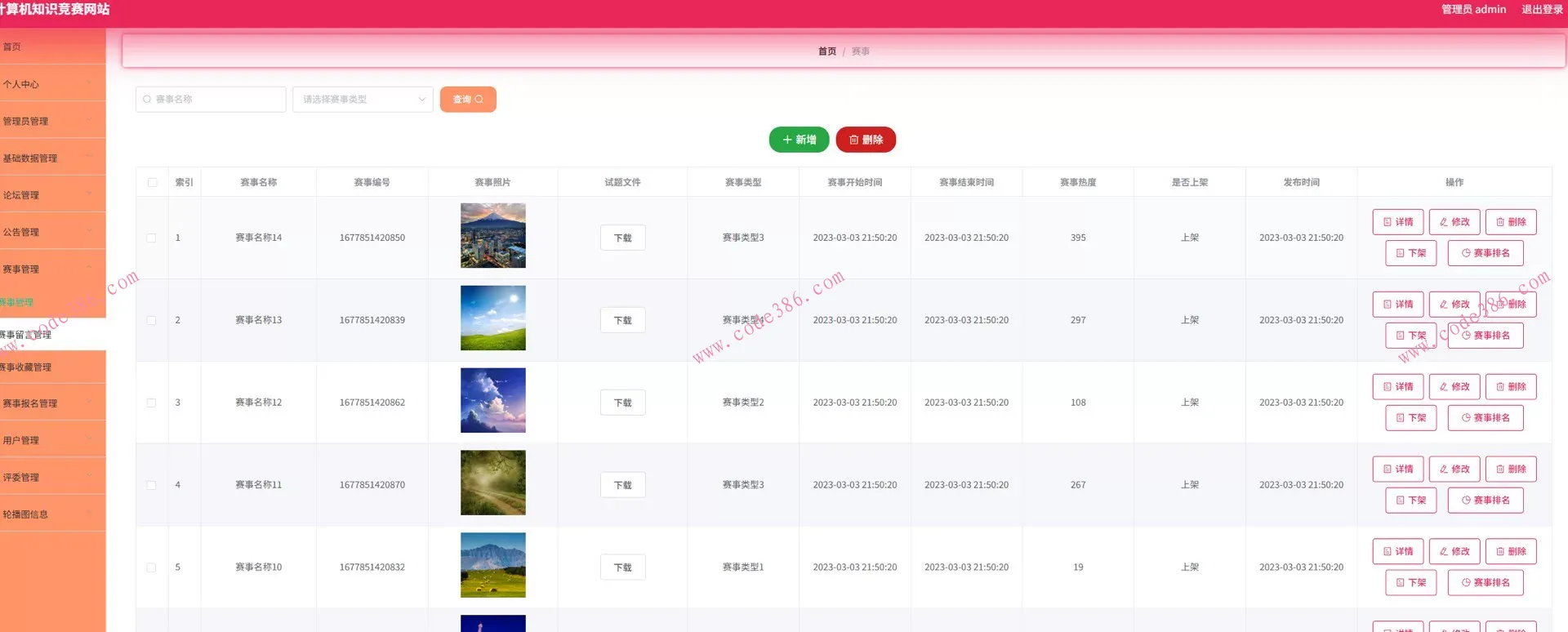
Task: Click 下架 for 赛事名称12
Action: click(x=1411, y=418)
